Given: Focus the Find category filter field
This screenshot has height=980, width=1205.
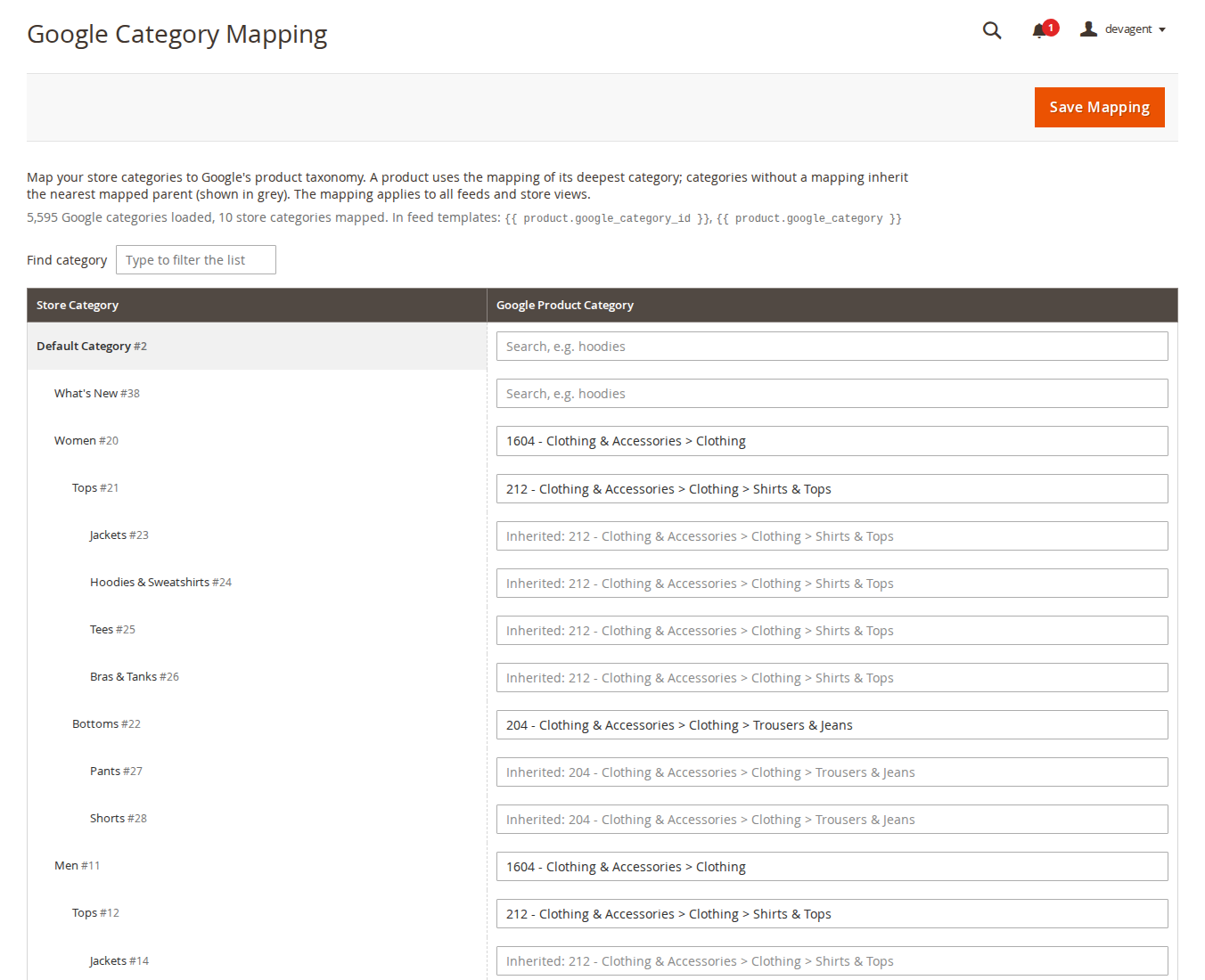Looking at the screenshot, I should (x=196, y=260).
